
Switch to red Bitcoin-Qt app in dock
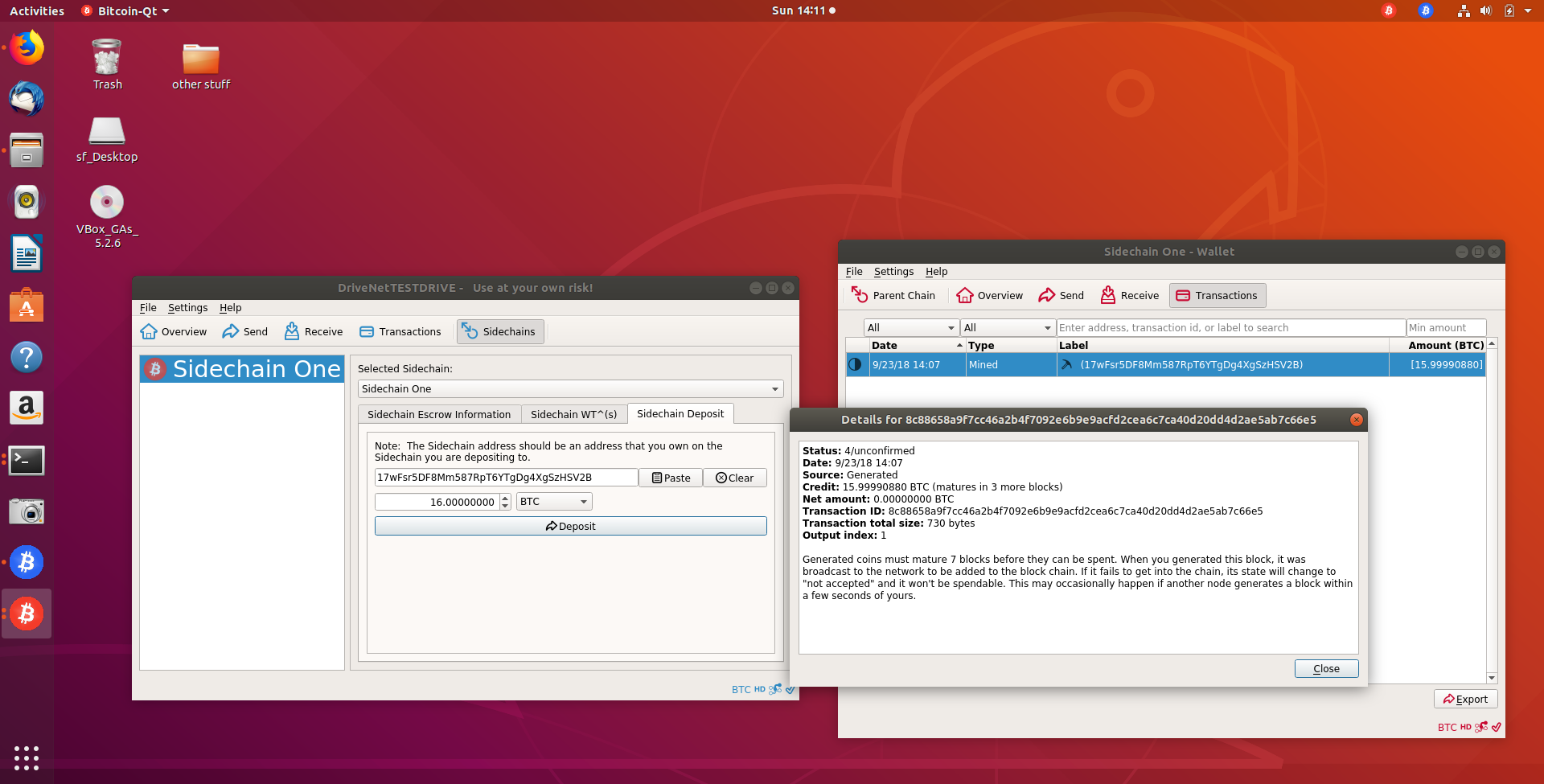tap(27, 614)
